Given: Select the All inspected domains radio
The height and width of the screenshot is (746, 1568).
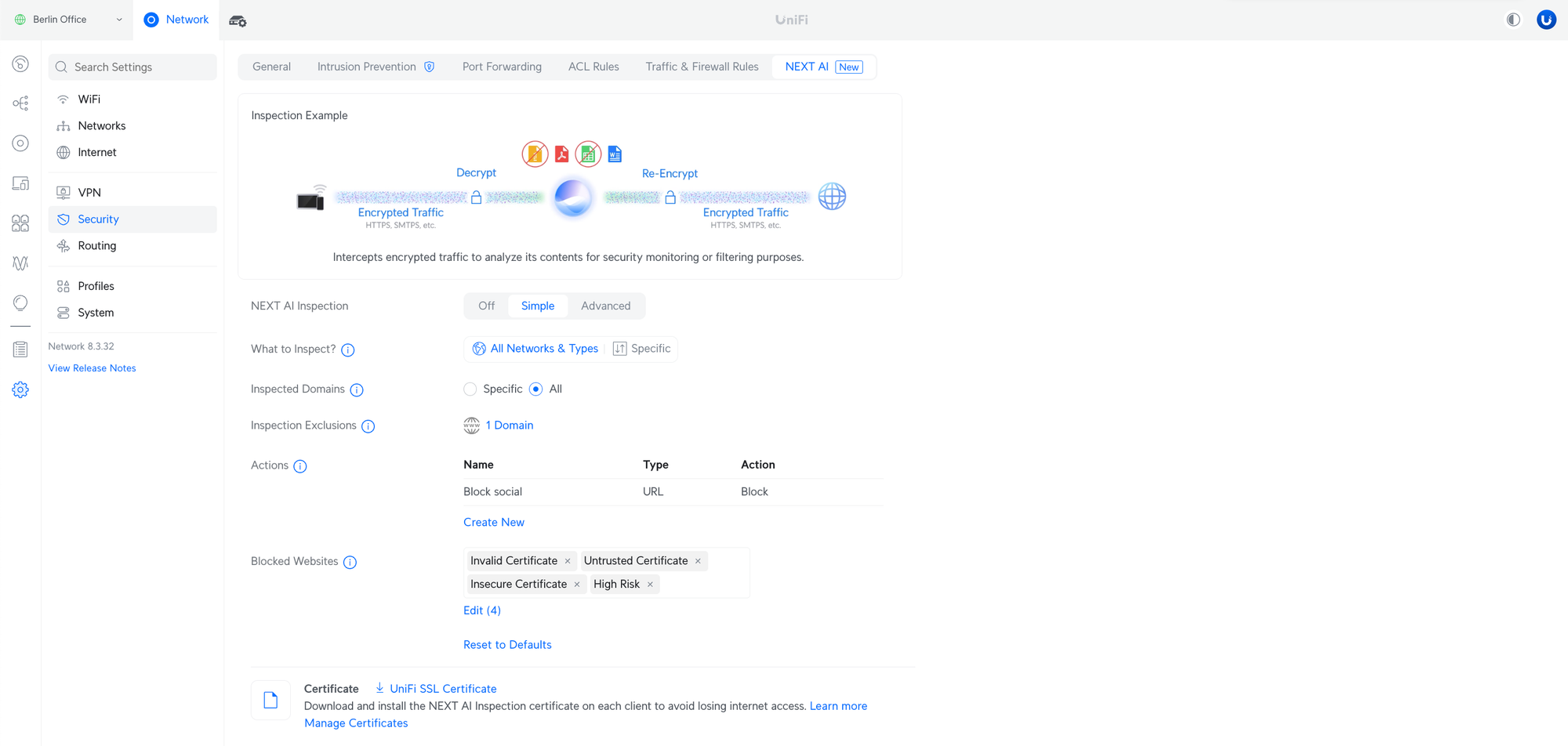Looking at the screenshot, I should (536, 389).
